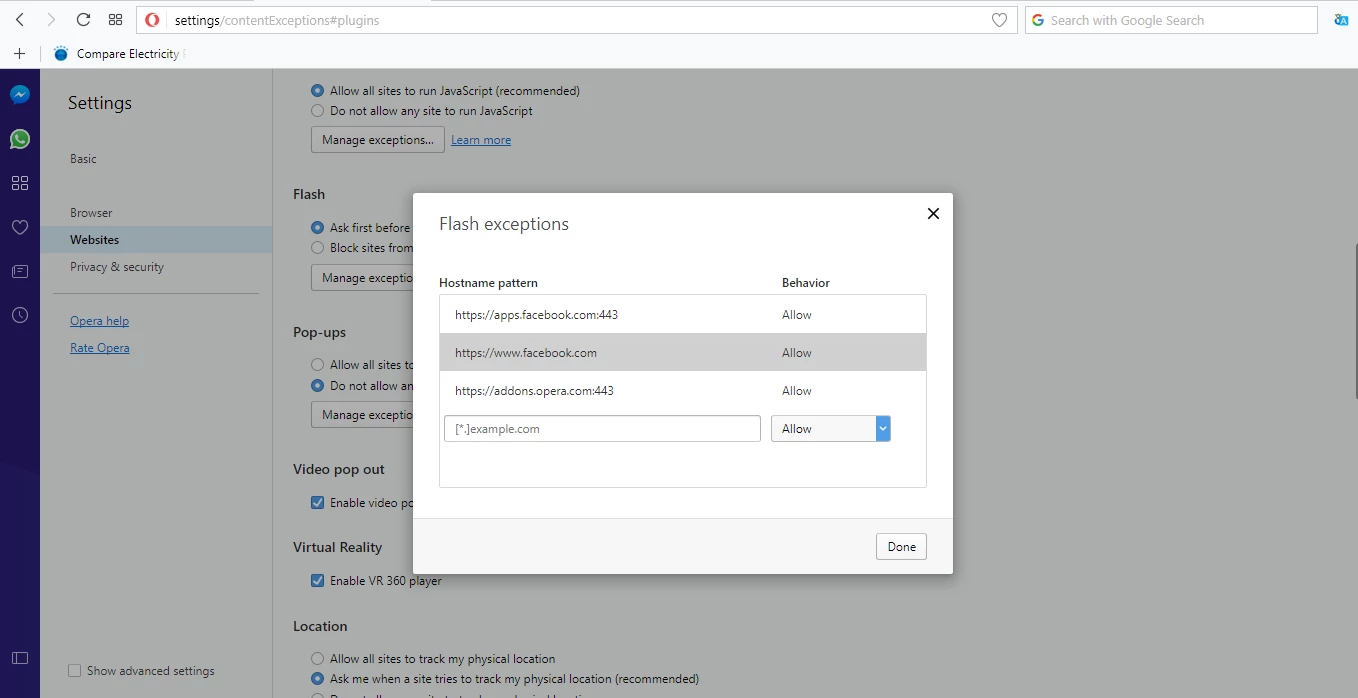
Task: Select Allow all sites to run JavaScript
Action: coord(318,90)
